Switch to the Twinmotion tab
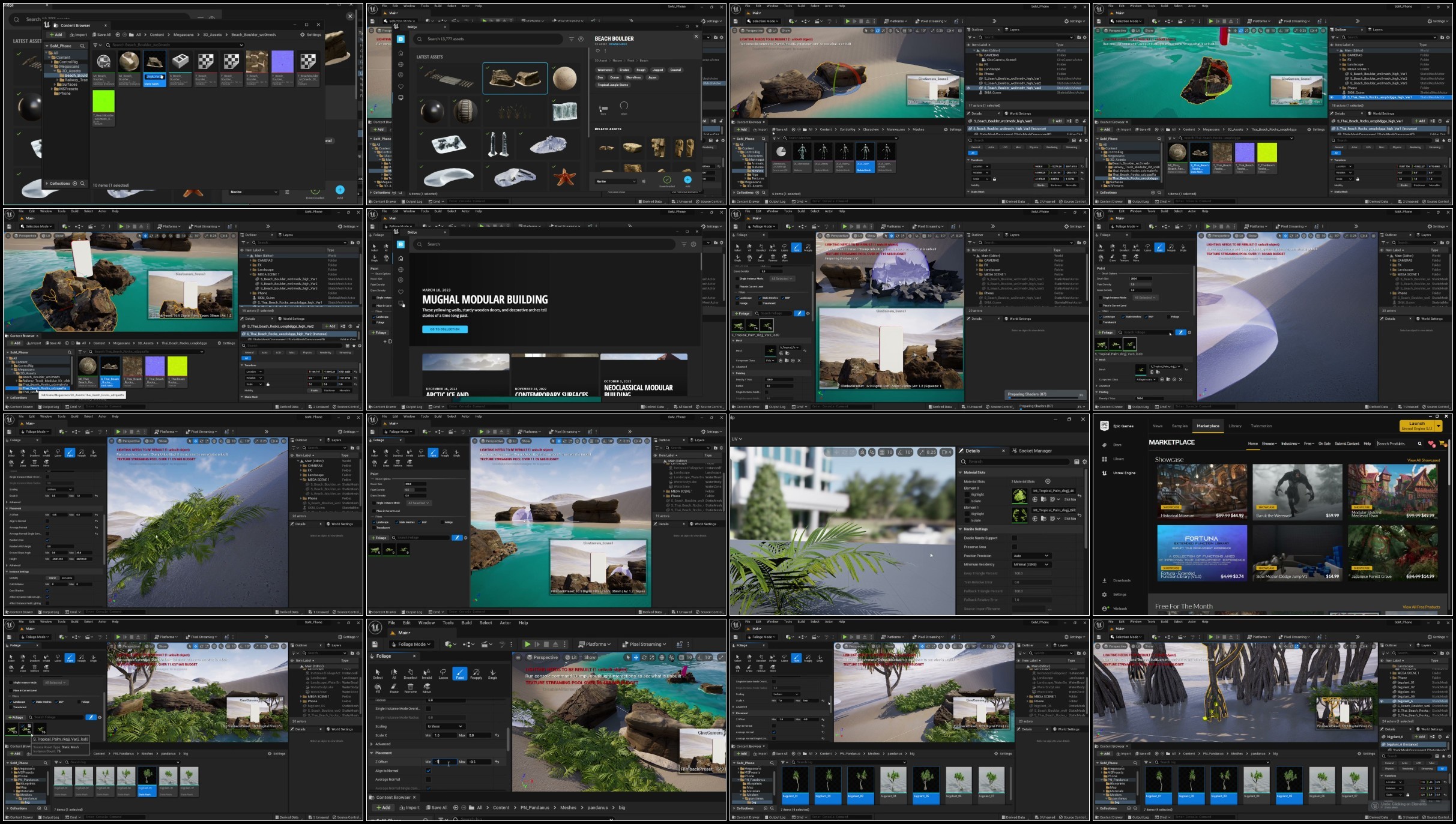Screen dimensions: 1456x824 click(1261, 426)
